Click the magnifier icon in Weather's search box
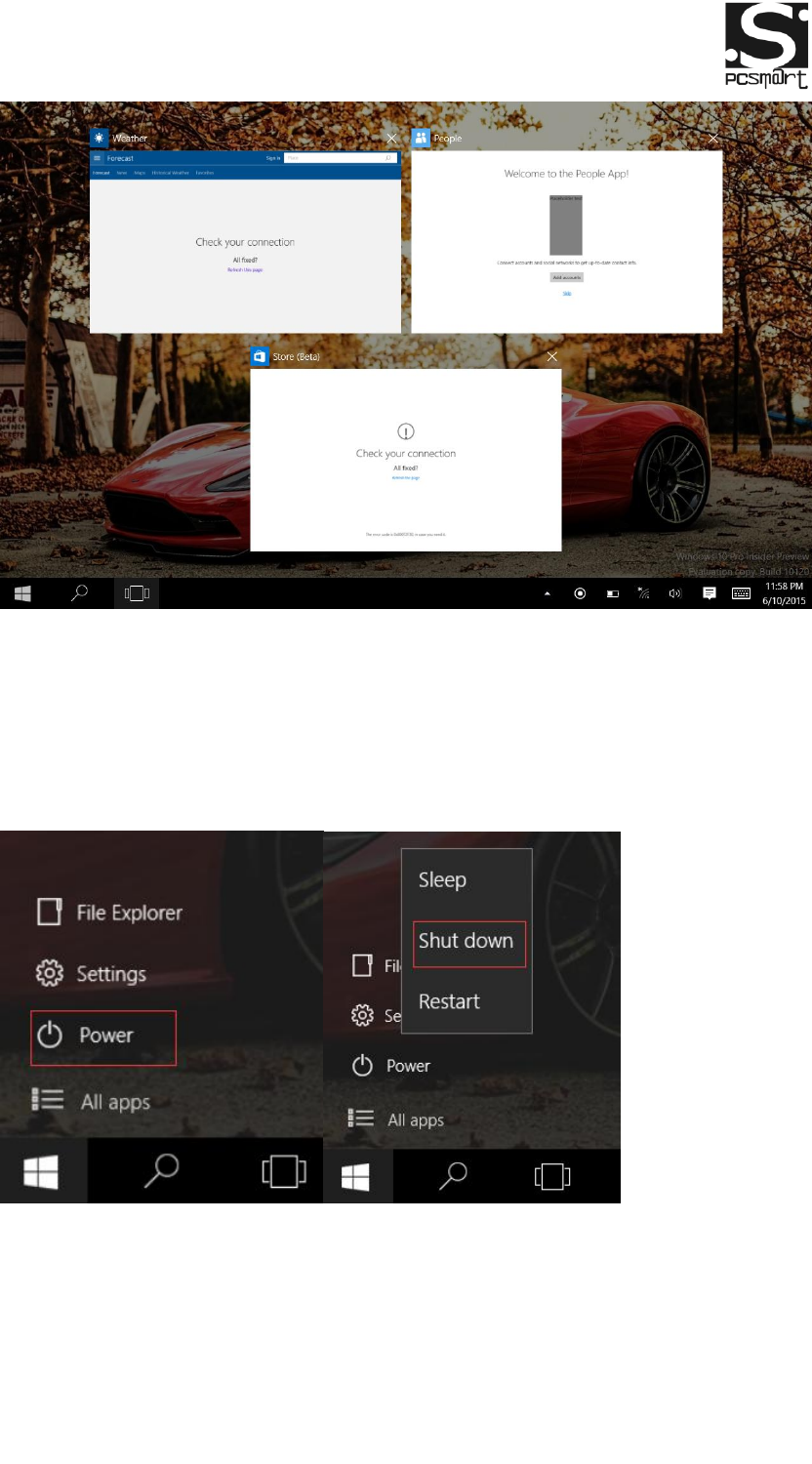 click(x=388, y=158)
